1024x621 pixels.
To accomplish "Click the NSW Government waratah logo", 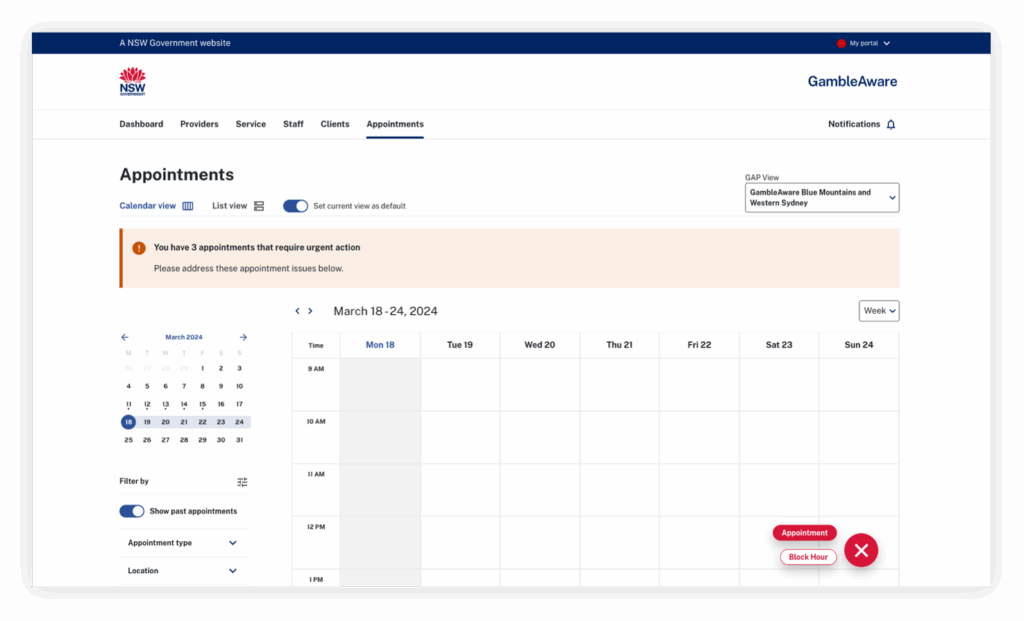I will coord(132,81).
